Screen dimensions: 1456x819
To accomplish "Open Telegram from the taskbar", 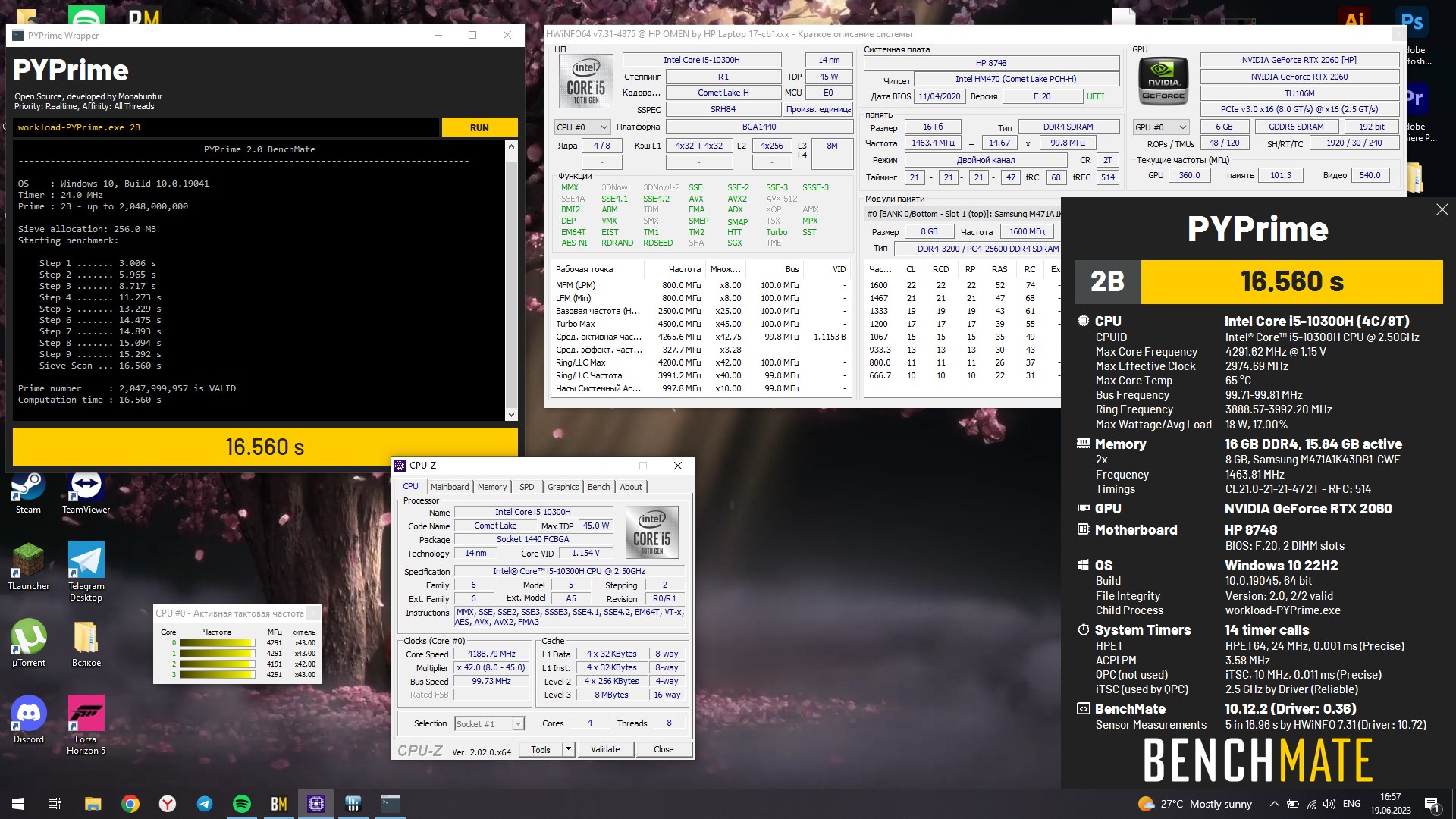I will pyautogui.click(x=205, y=804).
